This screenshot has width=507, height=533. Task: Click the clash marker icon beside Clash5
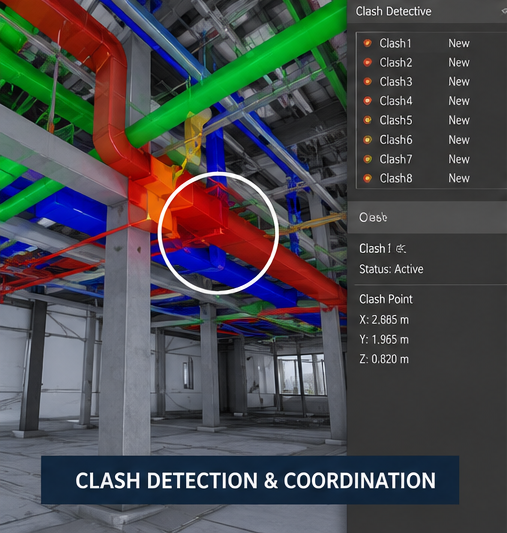coord(367,120)
